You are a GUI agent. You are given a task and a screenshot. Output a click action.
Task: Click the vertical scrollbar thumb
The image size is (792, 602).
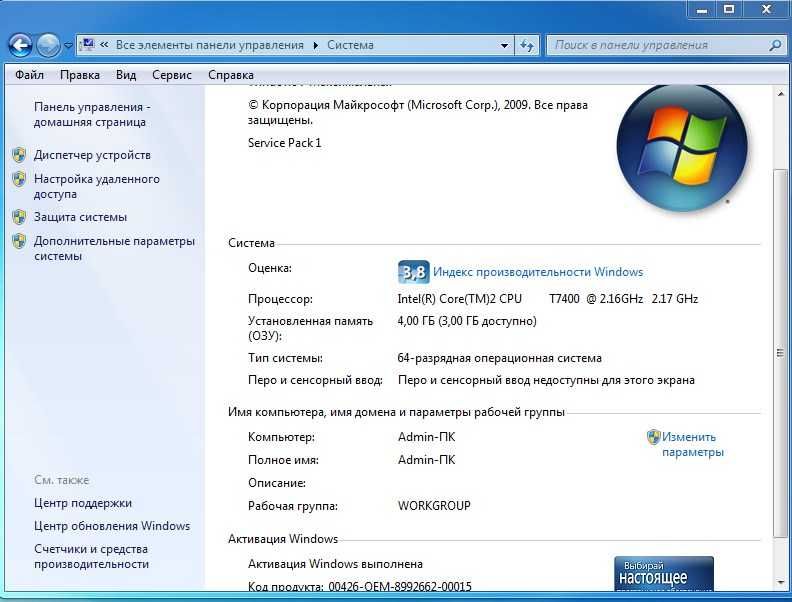click(x=780, y=354)
